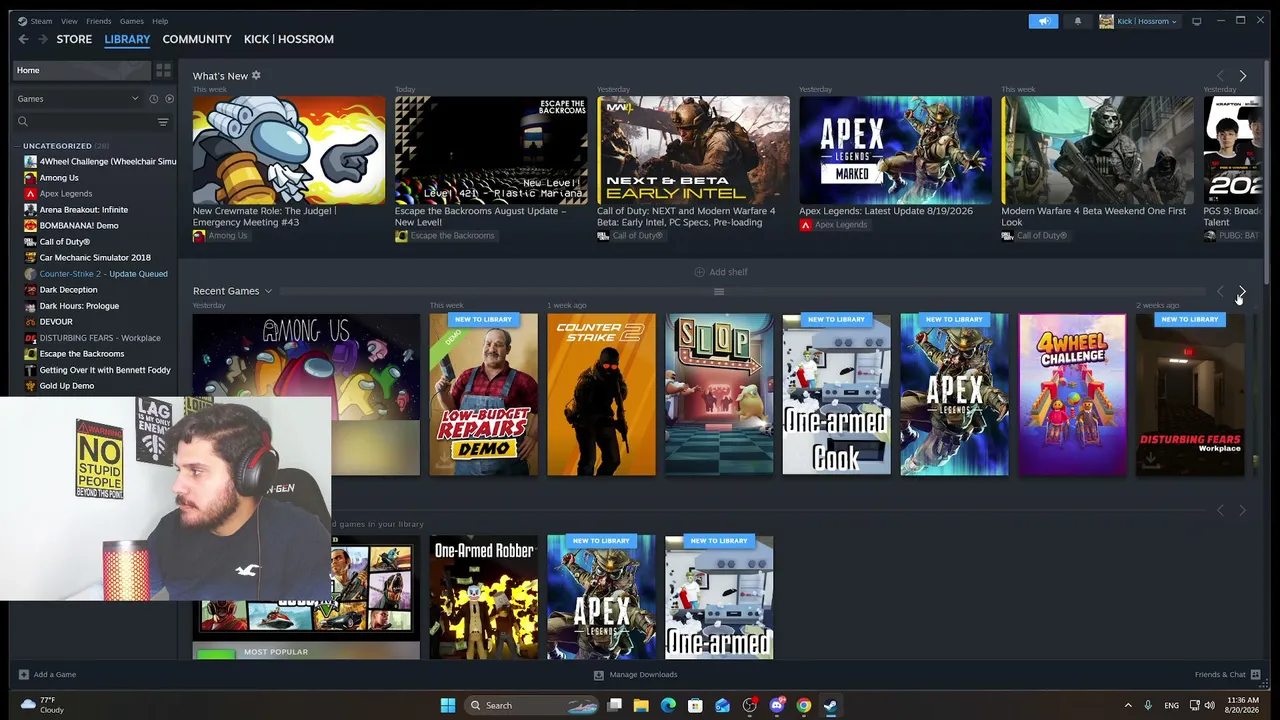Sort sidebar games by recent activity clock icon

tap(153, 99)
